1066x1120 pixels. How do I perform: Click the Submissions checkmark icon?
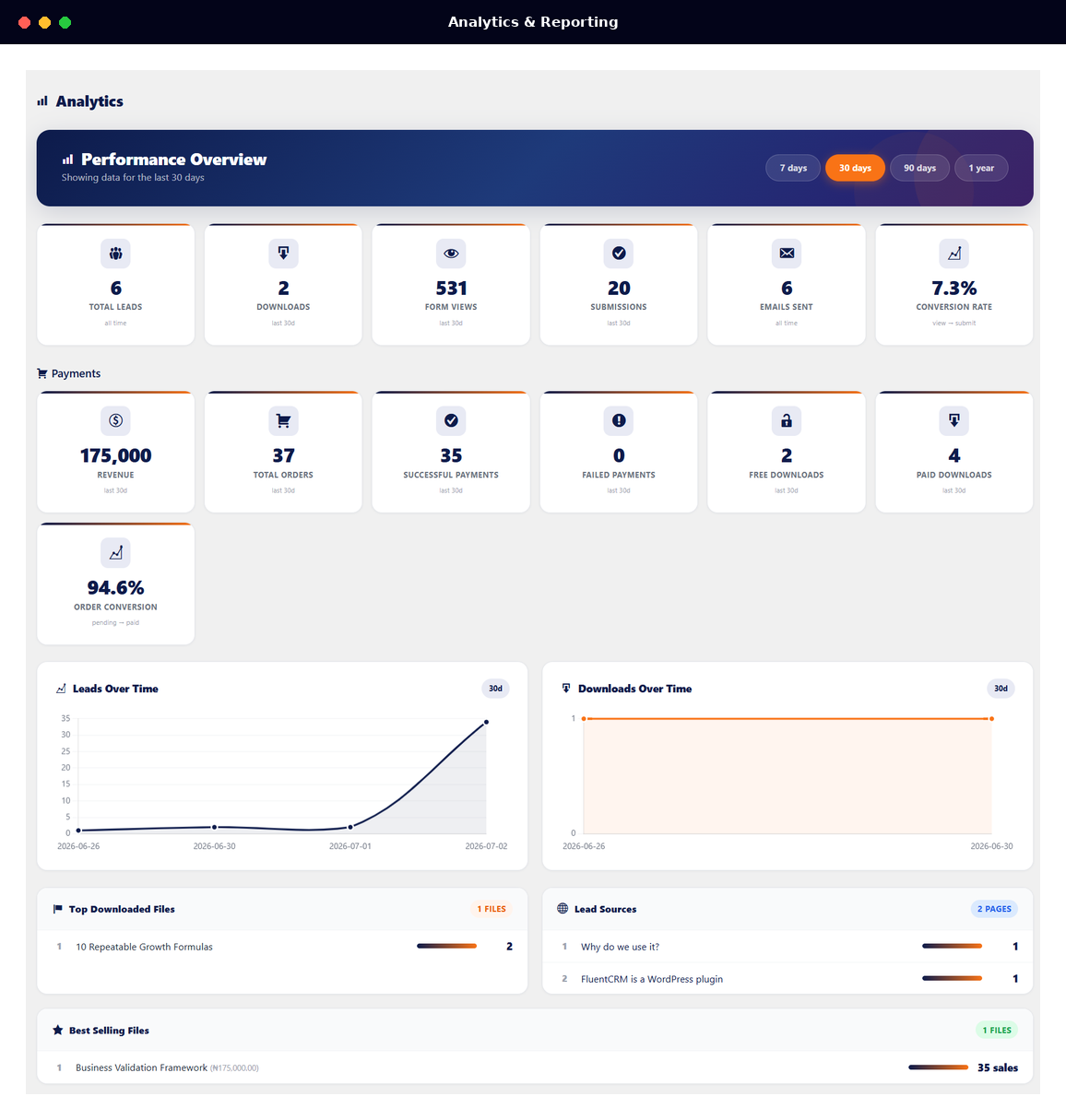[x=619, y=253]
